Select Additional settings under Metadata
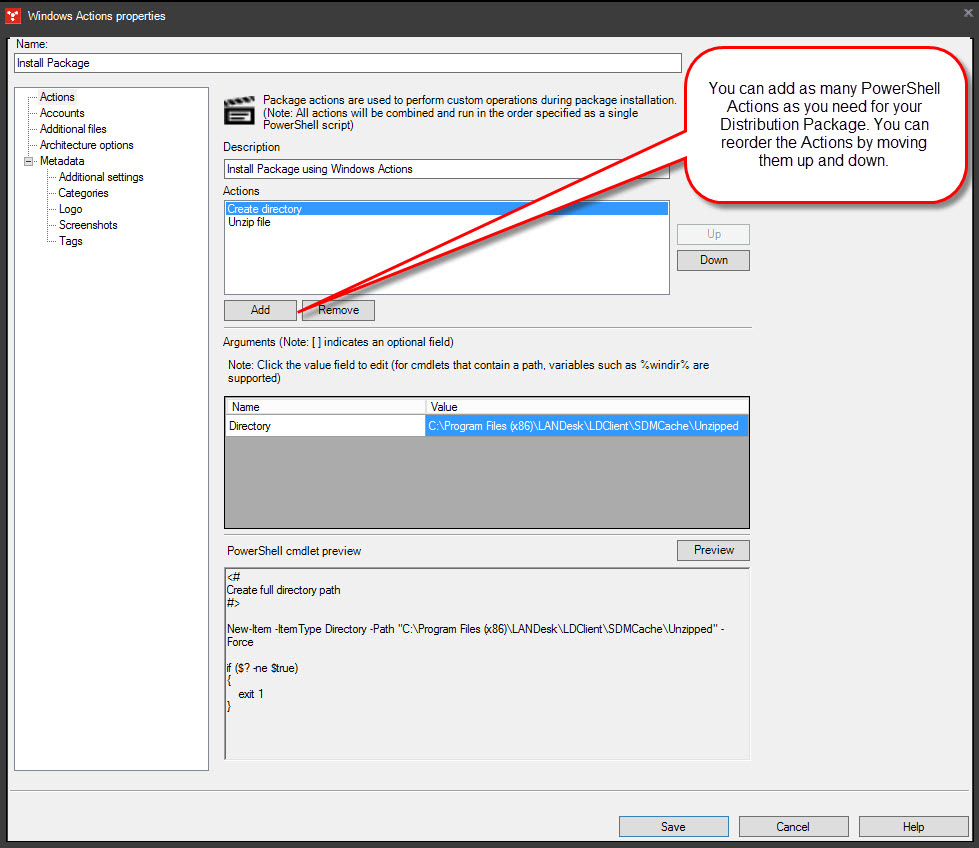 99,176
